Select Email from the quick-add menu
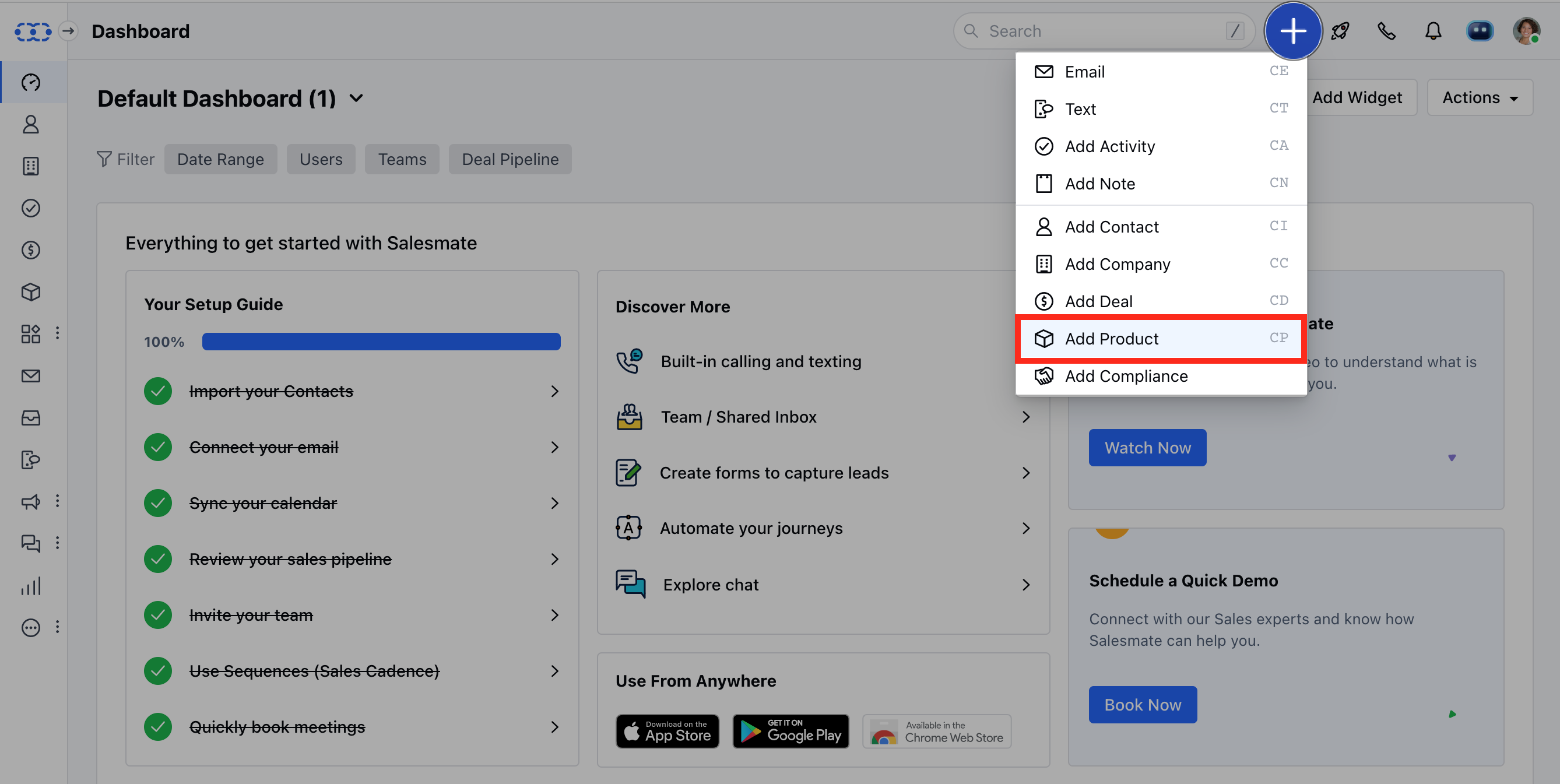 [1161, 72]
